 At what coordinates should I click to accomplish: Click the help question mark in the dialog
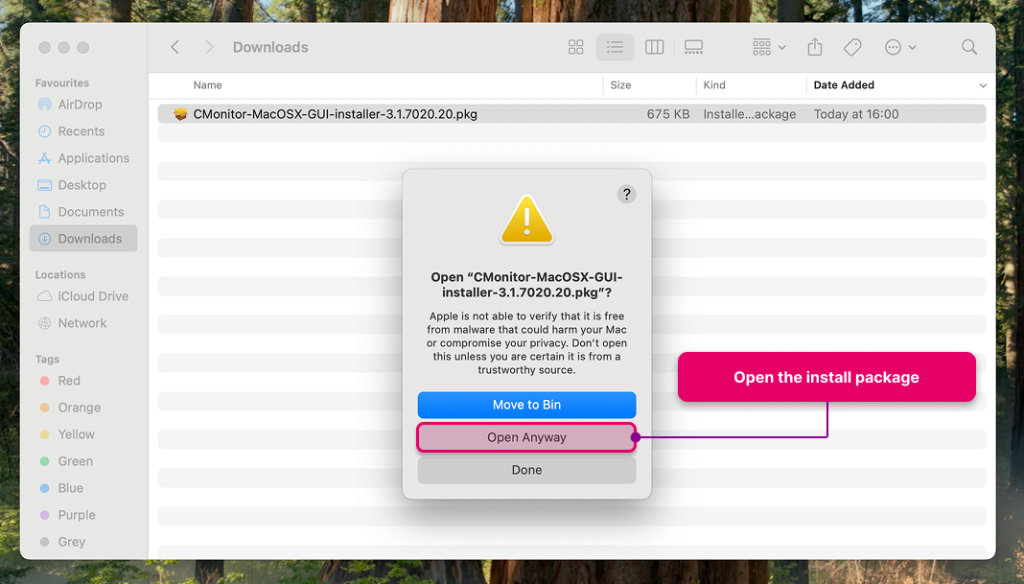tap(626, 194)
